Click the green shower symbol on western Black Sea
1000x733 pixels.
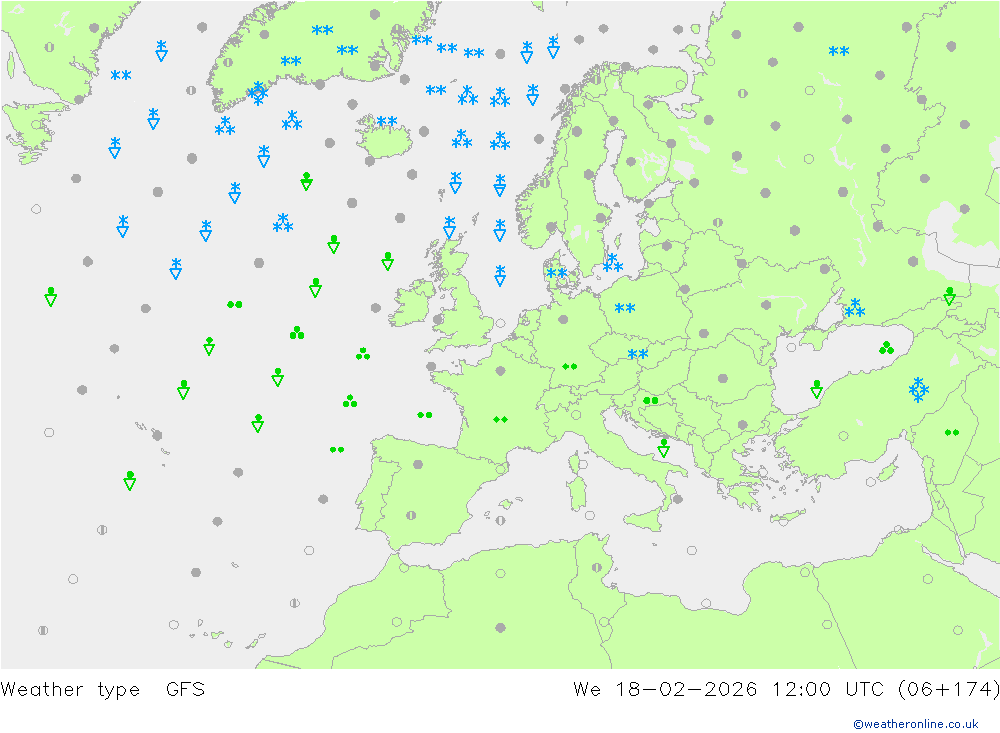pyautogui.click(x=816, y=389)
